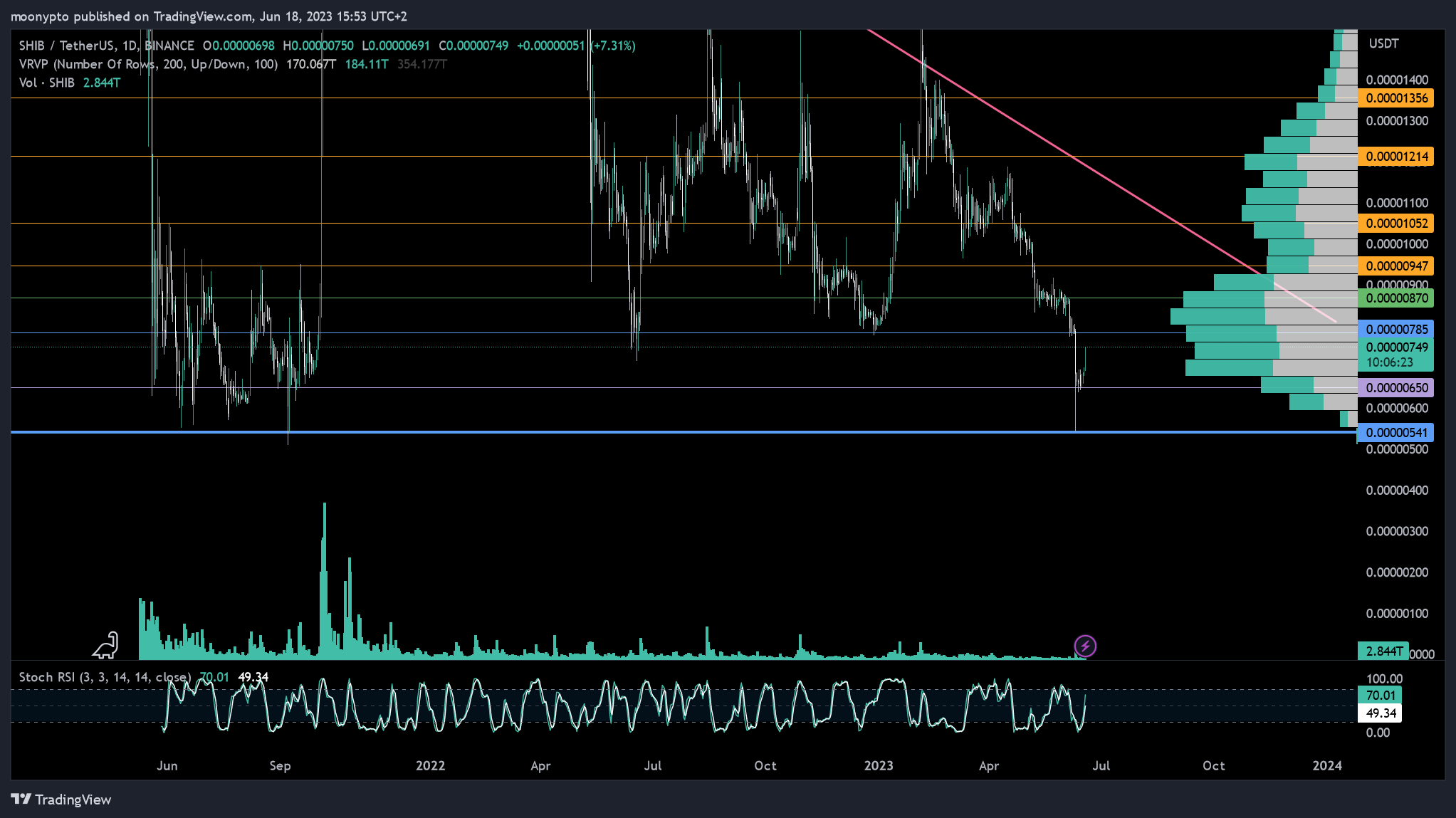Image resolution: width=1456 pixels, height=818 pixels.
Task: Select the 0.00001356 orange price label
Action: [1395, 98]
